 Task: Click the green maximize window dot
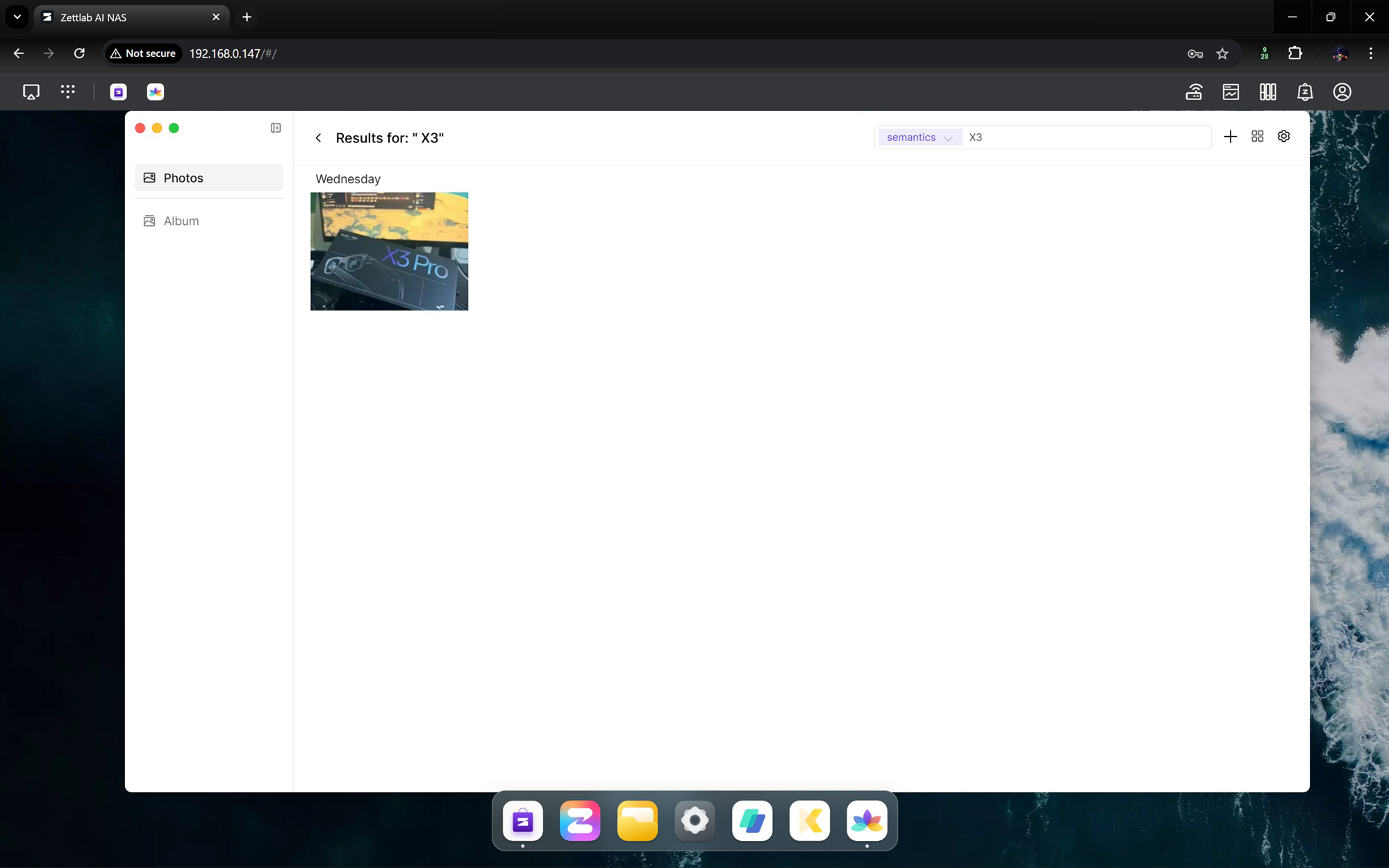pyautogui.click(x=174, y=128)
